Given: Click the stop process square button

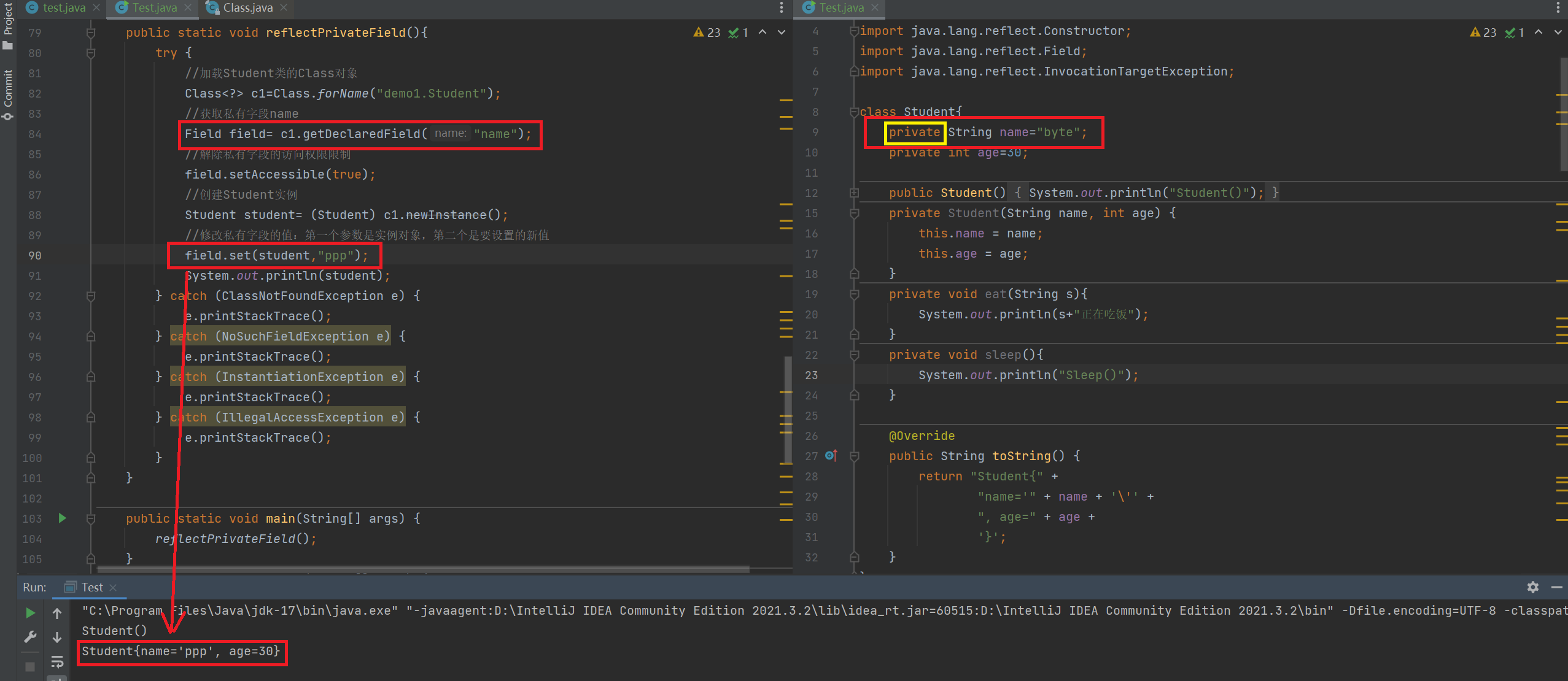Looking at the screenshot, I should [x=30, y=666].
